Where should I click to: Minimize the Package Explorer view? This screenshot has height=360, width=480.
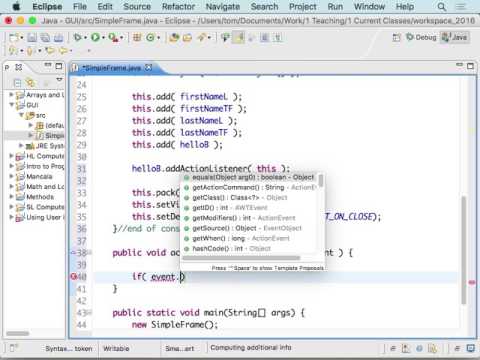point(48,65)
